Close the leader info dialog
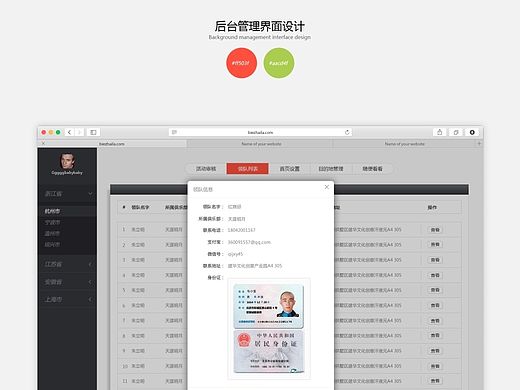 tap(327, 187)
